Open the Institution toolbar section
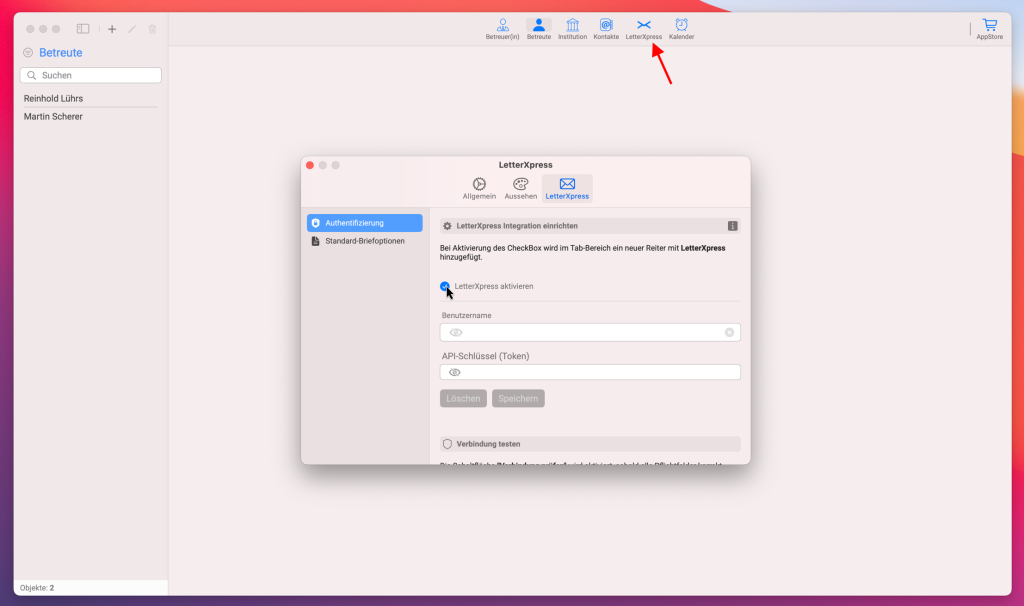 click(572, 29)
